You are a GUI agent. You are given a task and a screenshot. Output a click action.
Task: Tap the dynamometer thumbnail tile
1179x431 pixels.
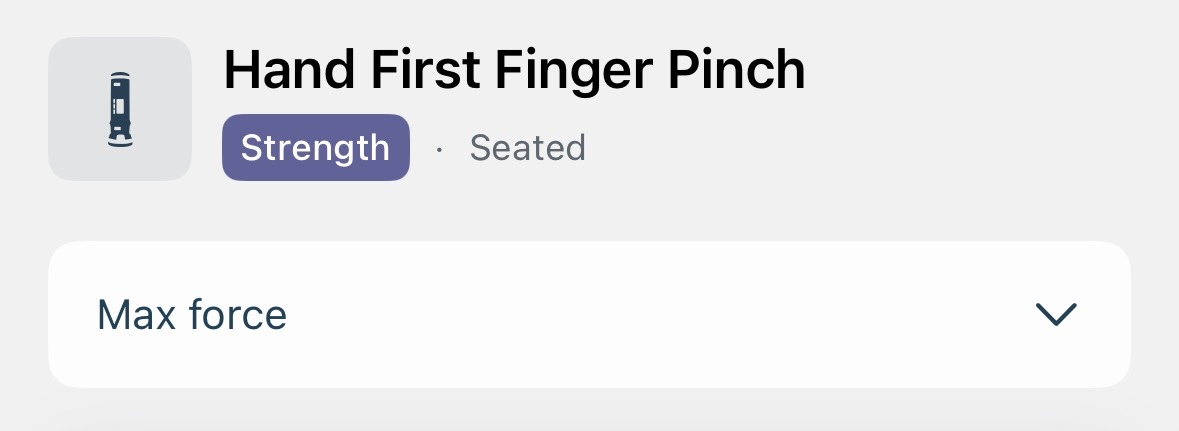coord(120,109)
